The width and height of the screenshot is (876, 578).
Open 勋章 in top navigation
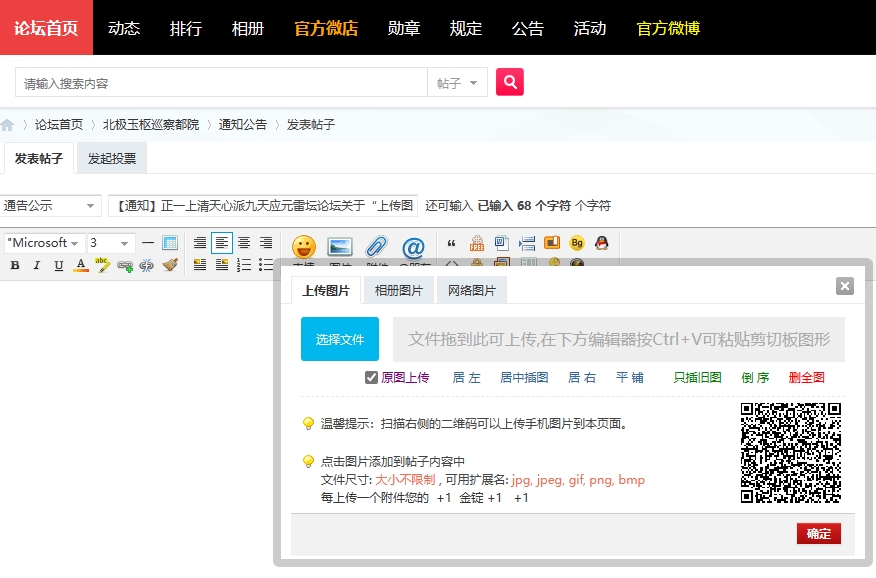pyautogui.click(x=403, y=28)
